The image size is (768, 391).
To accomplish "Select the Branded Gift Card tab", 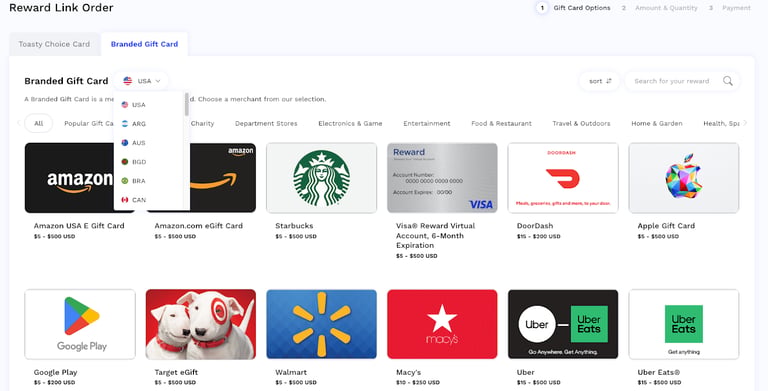I will coord(144,44).
